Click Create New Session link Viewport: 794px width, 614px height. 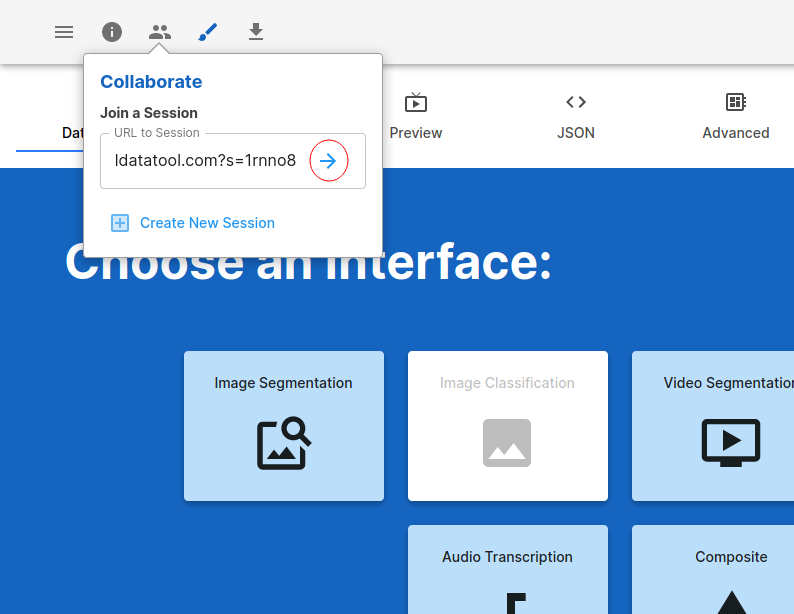(207, 223)
